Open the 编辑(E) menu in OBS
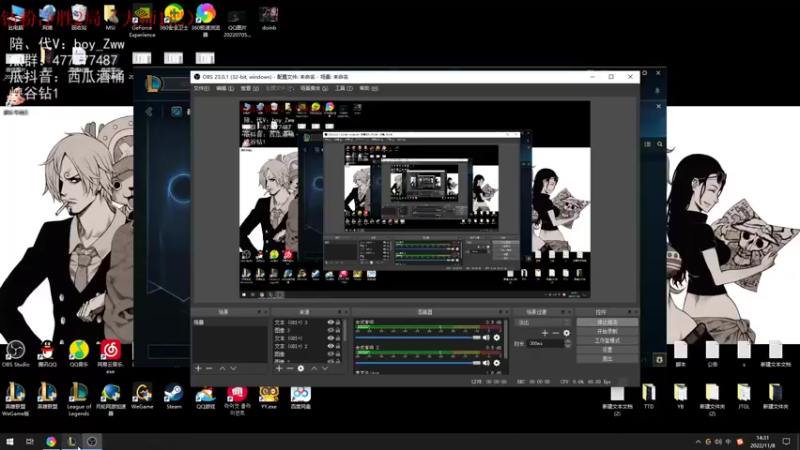Image resolution: width=800 pixels, height=450 pixels. click(225, 88)
